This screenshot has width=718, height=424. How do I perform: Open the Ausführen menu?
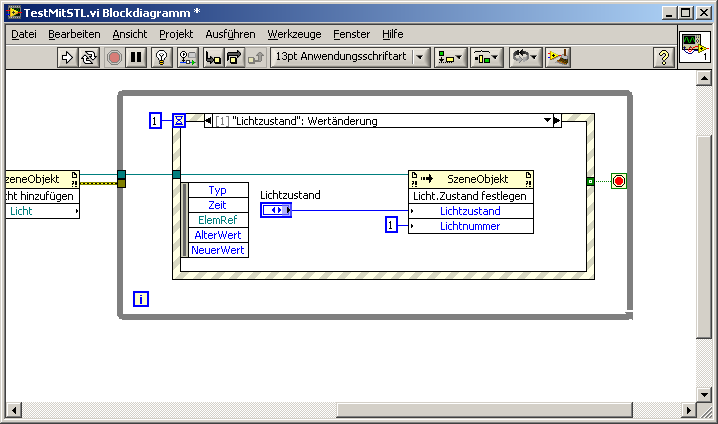point(230,34)
